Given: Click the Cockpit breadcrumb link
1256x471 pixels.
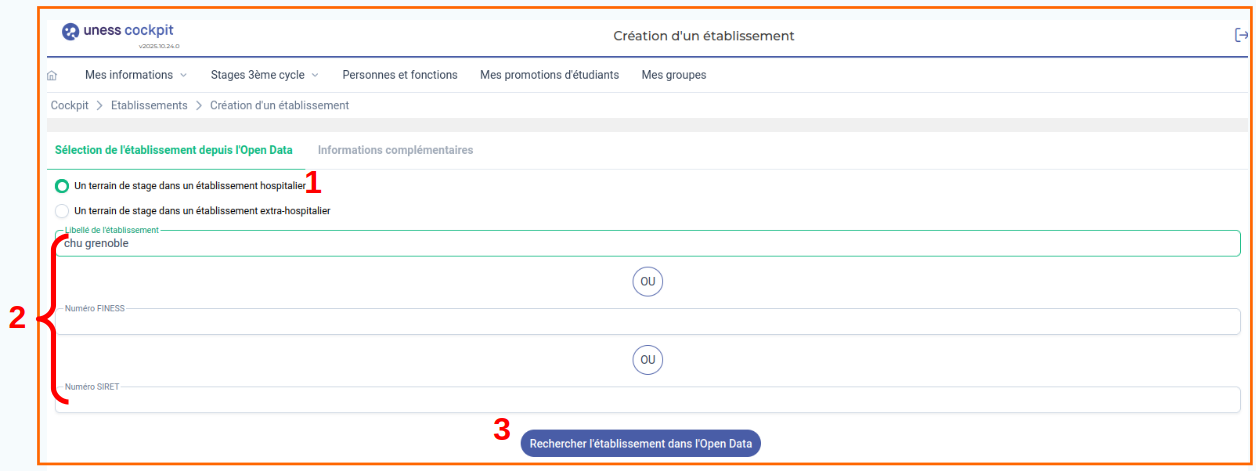Looking at the screenshot, I should [x=69, y=105].
